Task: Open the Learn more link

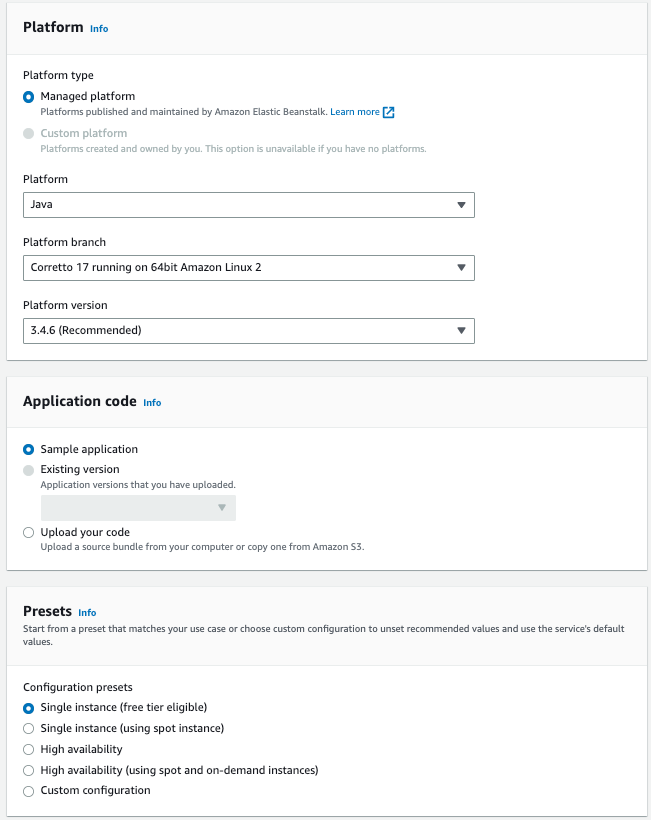Action: click(355, 112)
